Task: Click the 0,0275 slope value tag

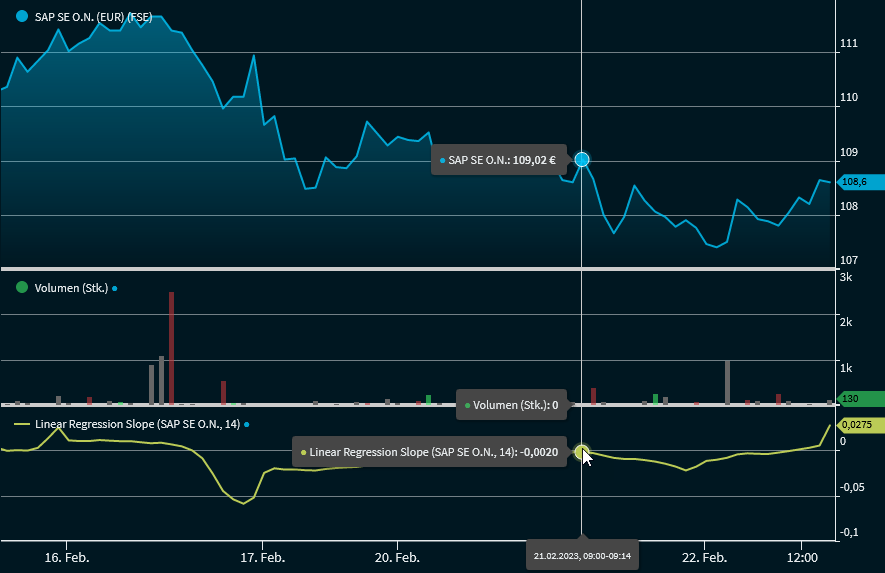Action: [x=860, y=425]
